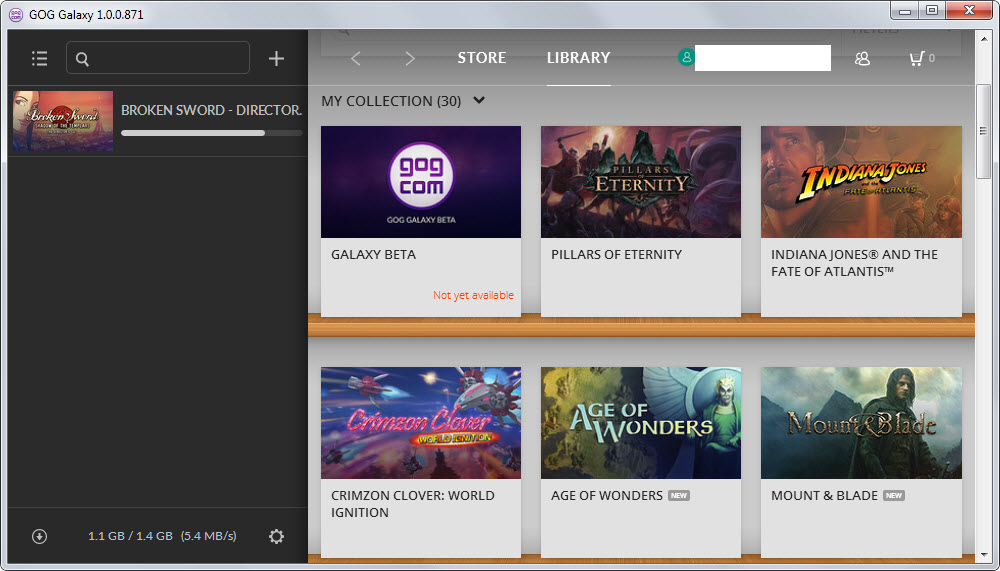Click the vertical scrollbar thumb
The height and width of the screenshot is (571, 1000).
pos(983,131)
